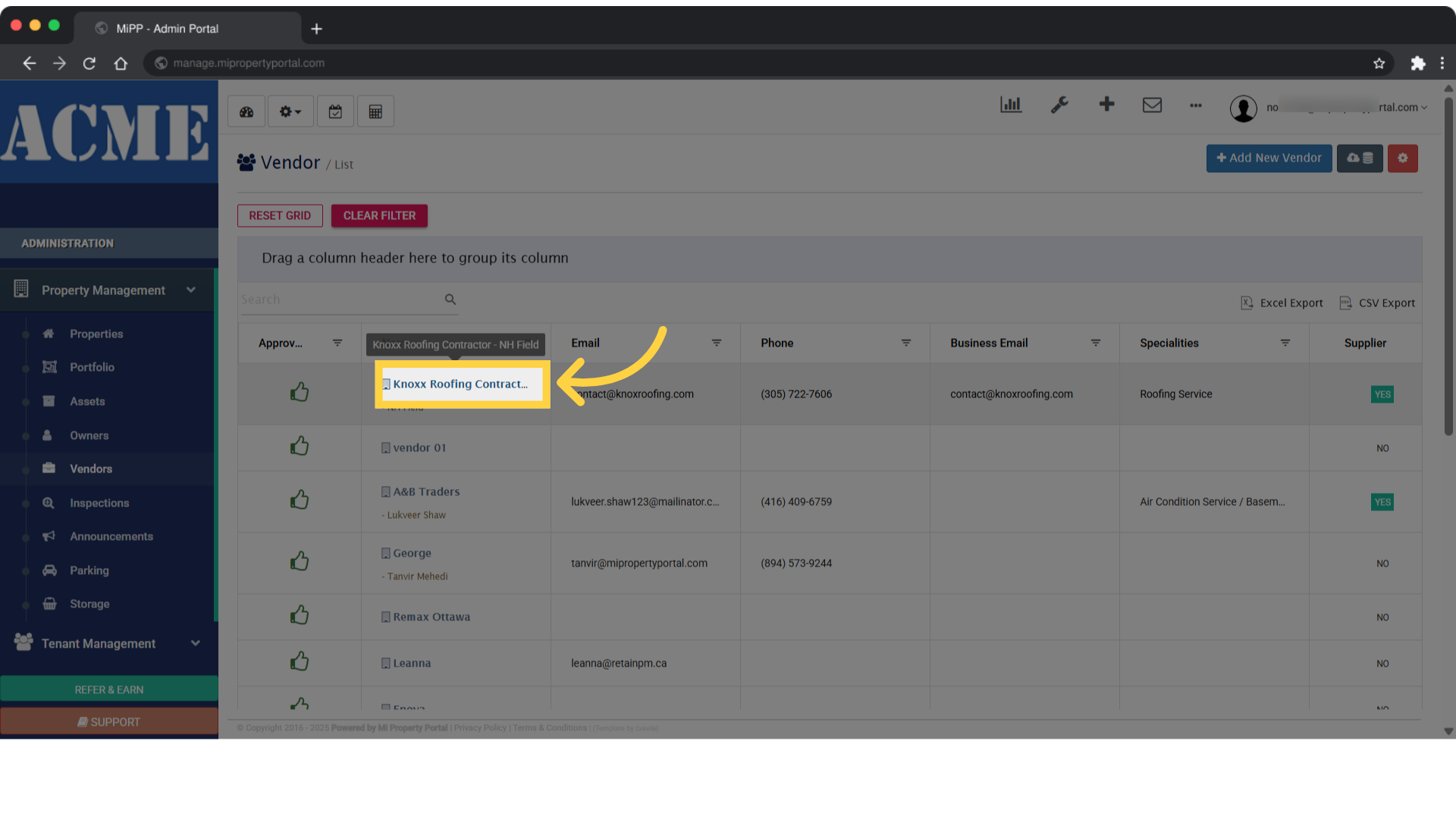The image size is (1456, 819).
Task: Click the bar chart reports icon
Action: tap(1010, 105)
